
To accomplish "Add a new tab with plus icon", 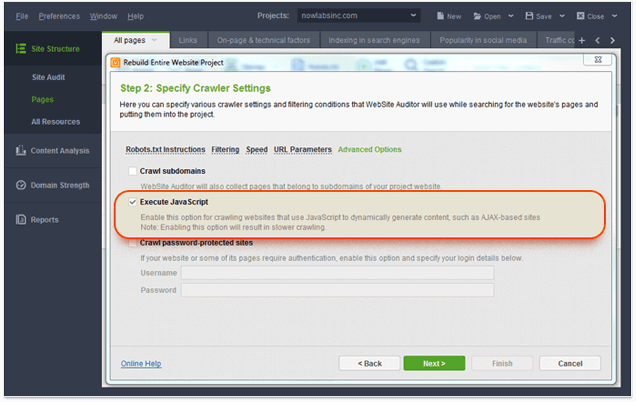I will [x=582, y=40].
